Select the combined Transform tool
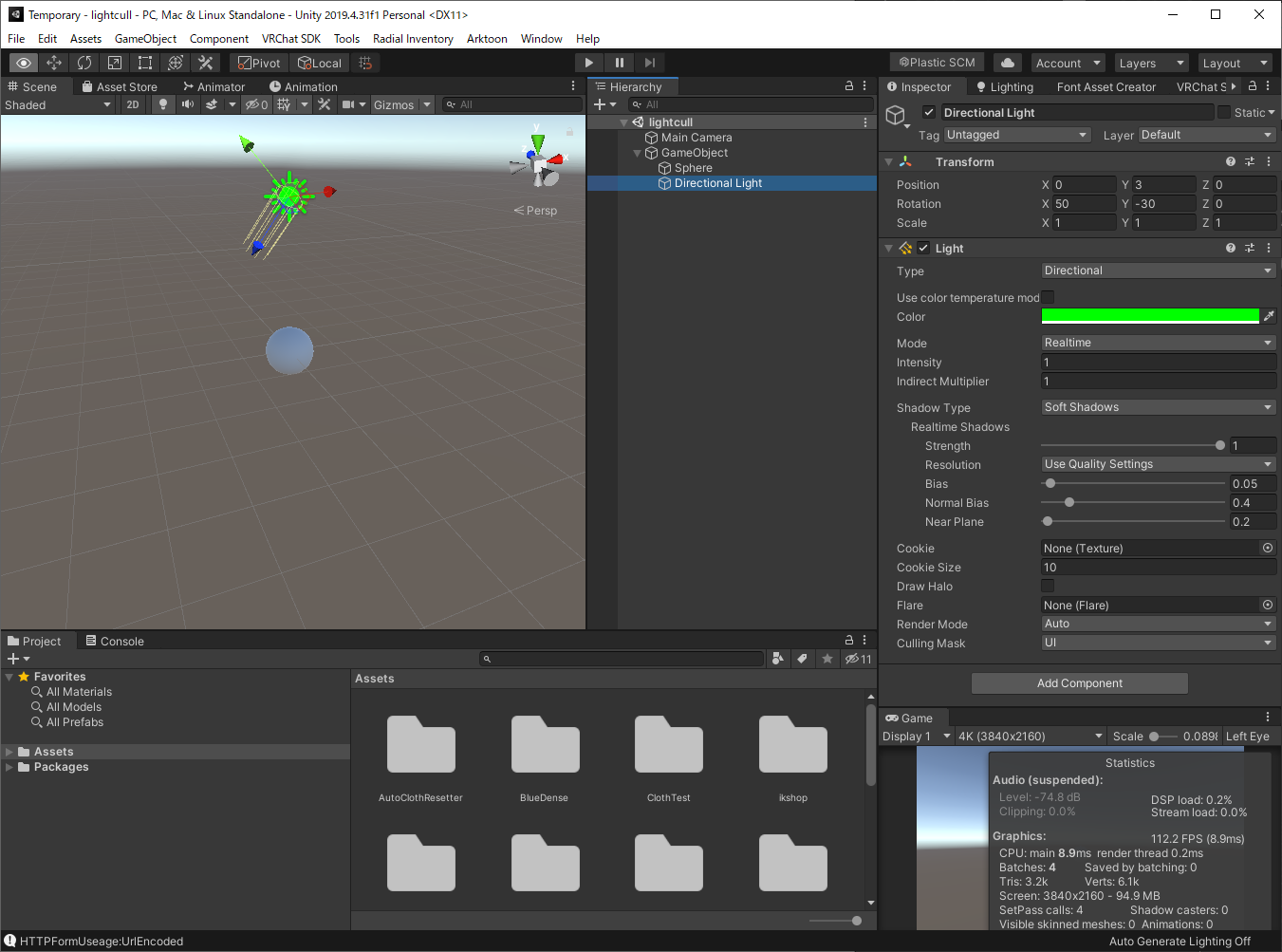The height and width of the screenshot is (952, 1282). point(176,63)
